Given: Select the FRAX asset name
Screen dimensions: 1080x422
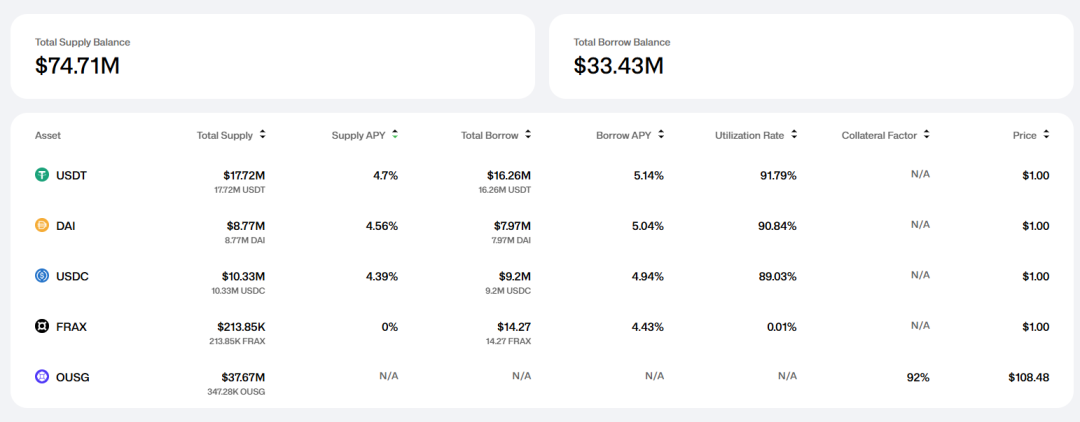Looking at the screenshot, I should (72, 326).
